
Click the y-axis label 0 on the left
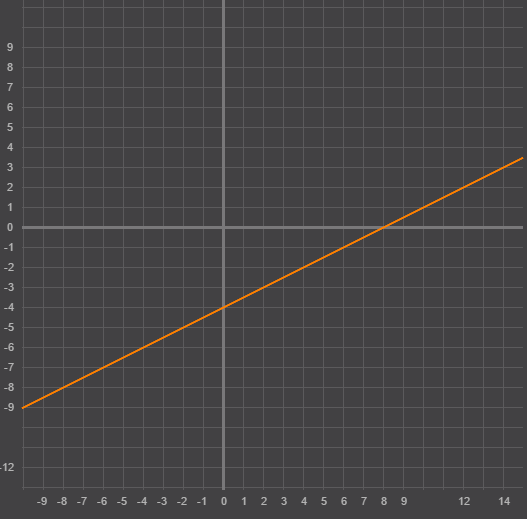(x=10, y=228)
